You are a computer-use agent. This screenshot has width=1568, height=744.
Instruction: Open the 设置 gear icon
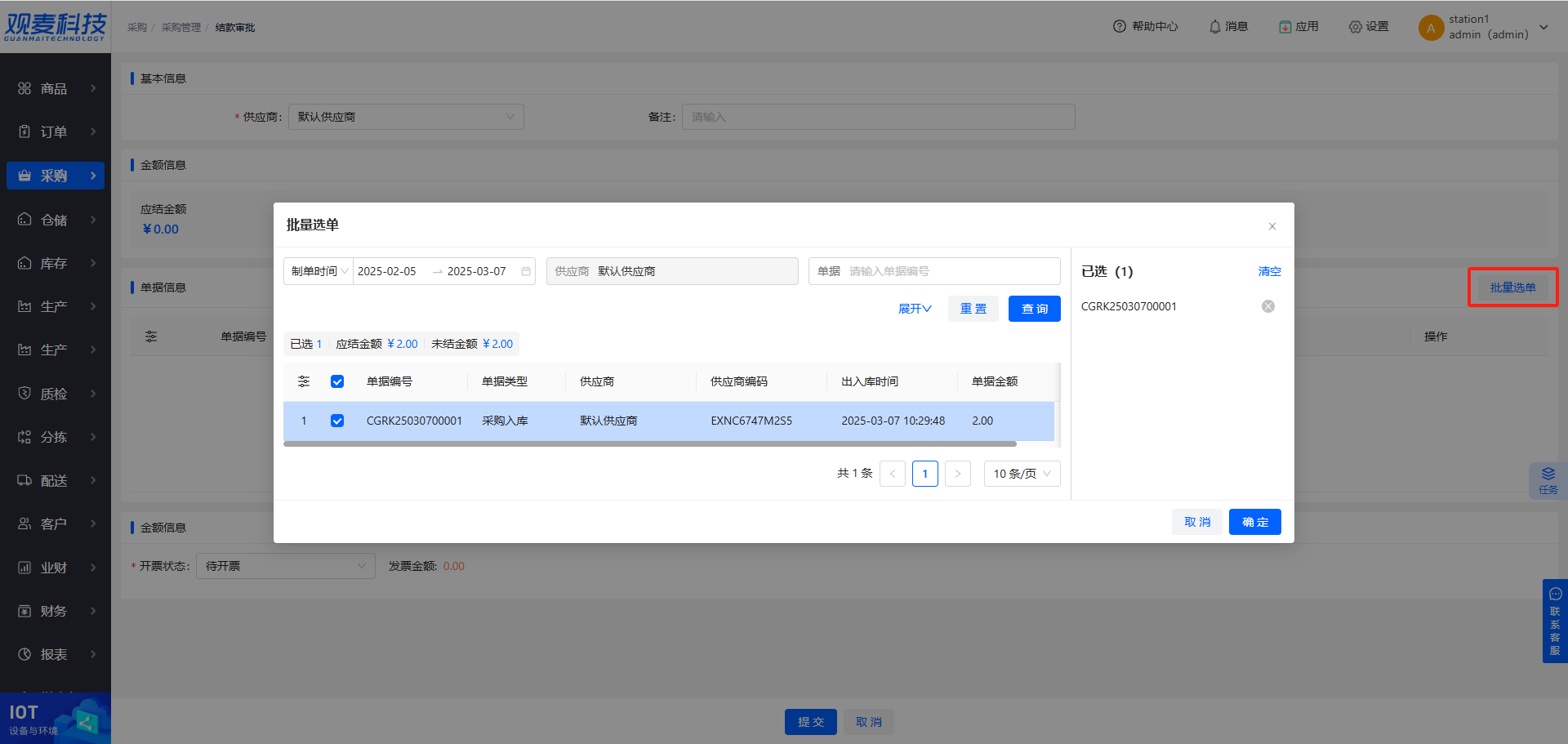(x=1355, y=26)
